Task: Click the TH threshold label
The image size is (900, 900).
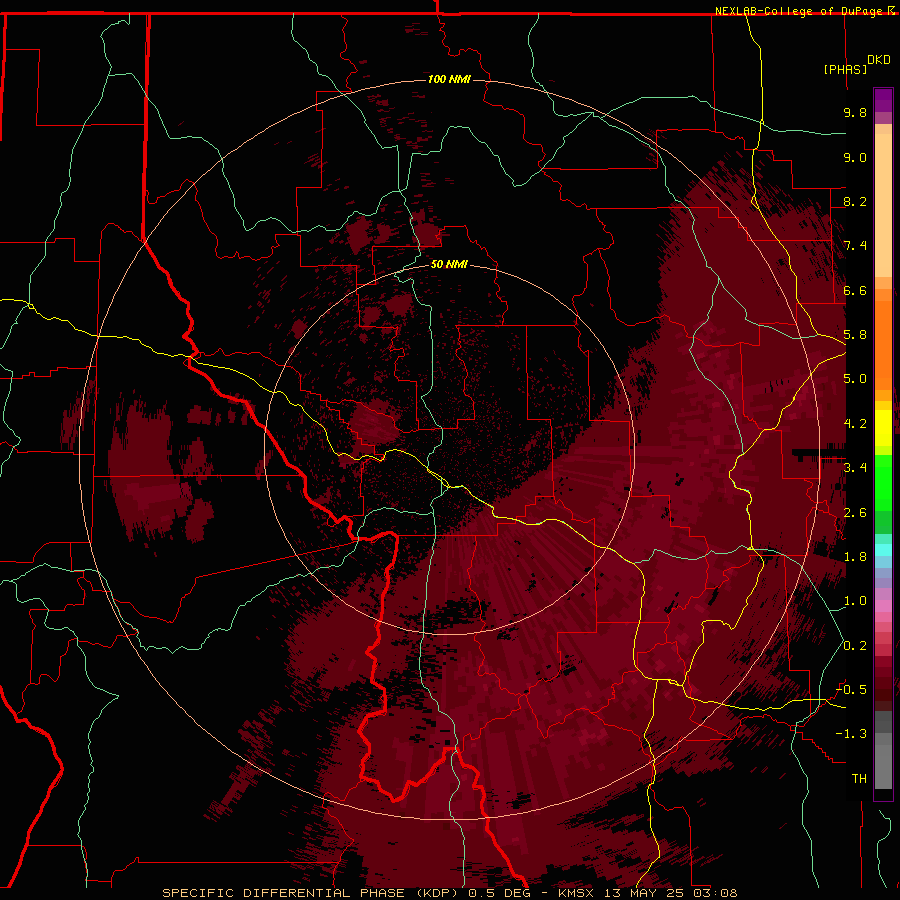Action: [859, 779]
